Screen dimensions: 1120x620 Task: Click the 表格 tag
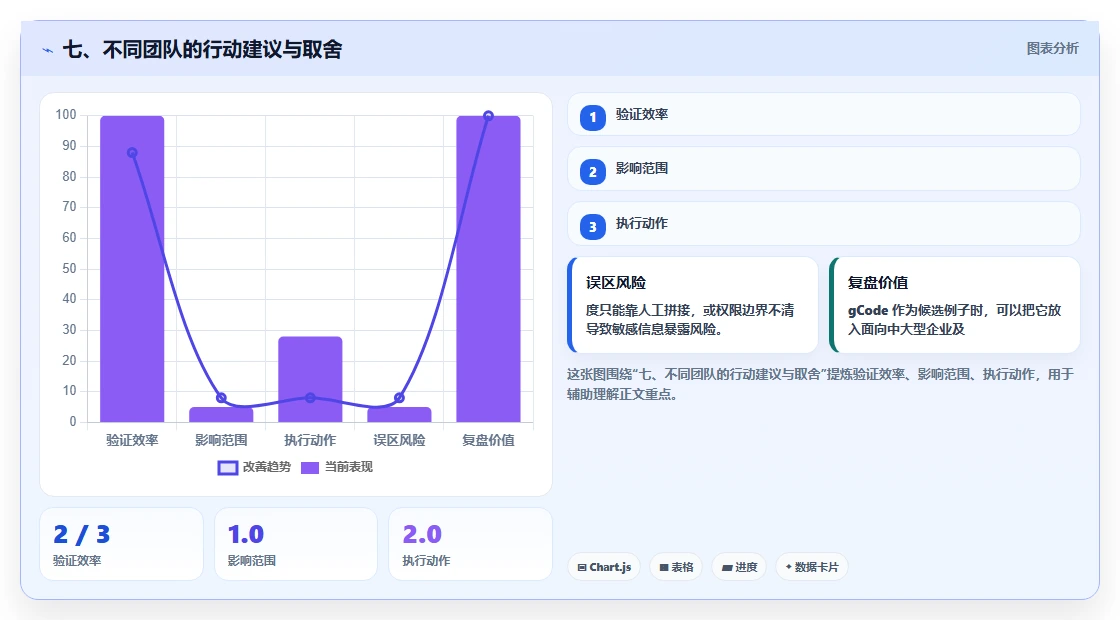(x=676, y=567)
